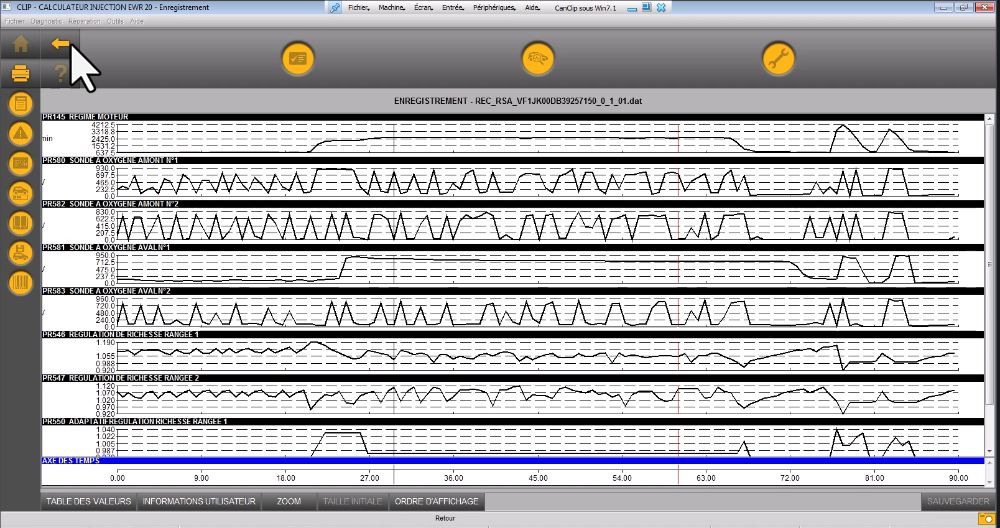Viewport: 1000px width, 528px height.
Task: Open the wrench repair icon
Action: [778, 59]
